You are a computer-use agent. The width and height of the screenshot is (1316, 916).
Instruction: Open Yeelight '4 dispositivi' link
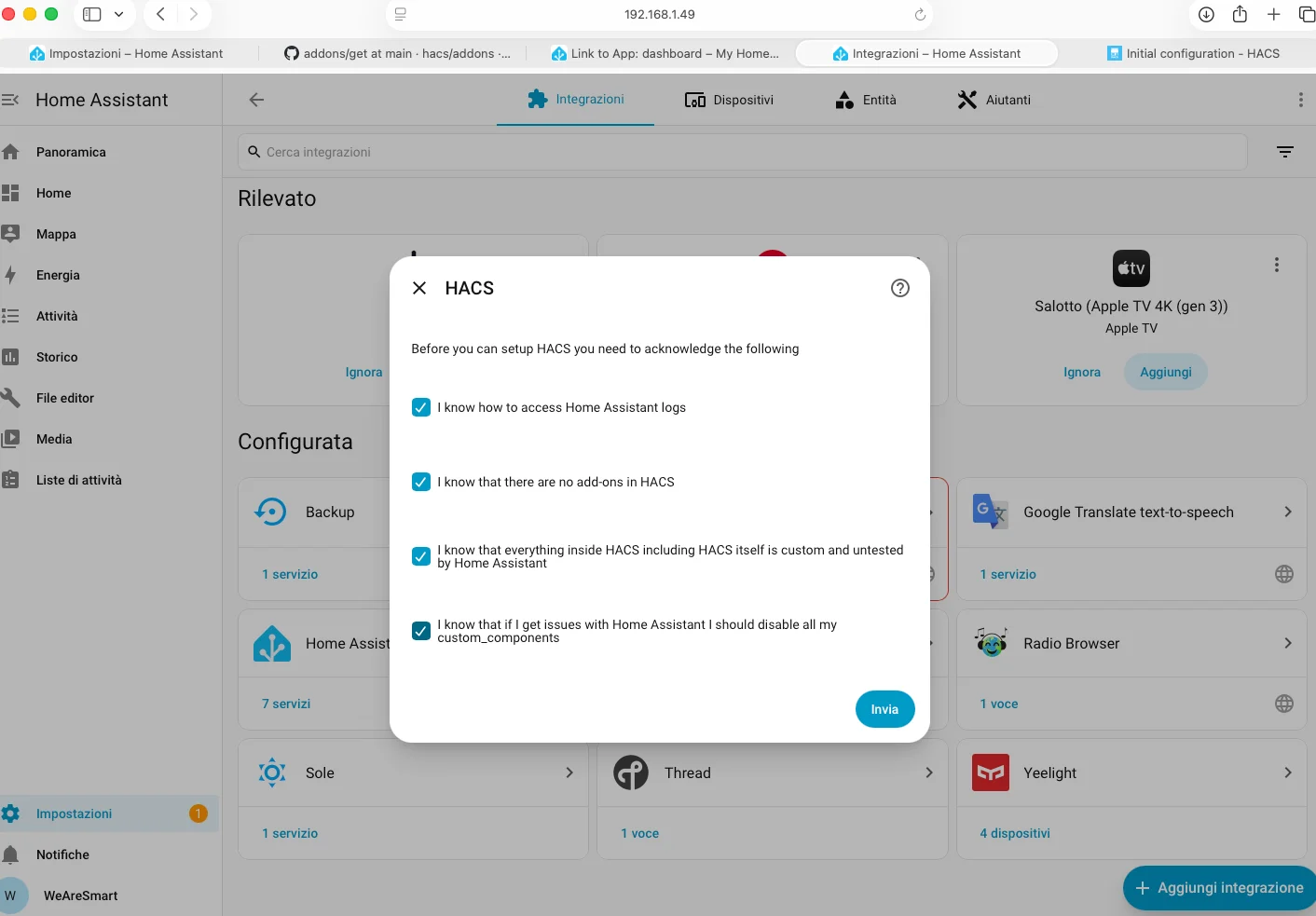coord(1015,833)
